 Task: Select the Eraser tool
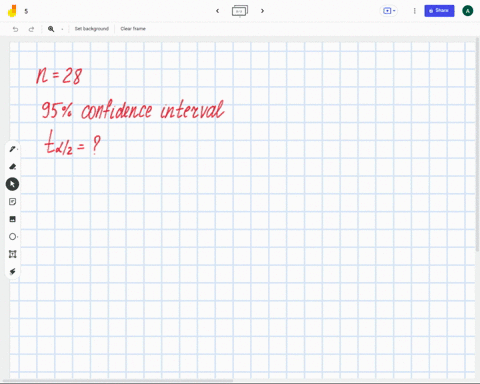(x=13, y=166)
